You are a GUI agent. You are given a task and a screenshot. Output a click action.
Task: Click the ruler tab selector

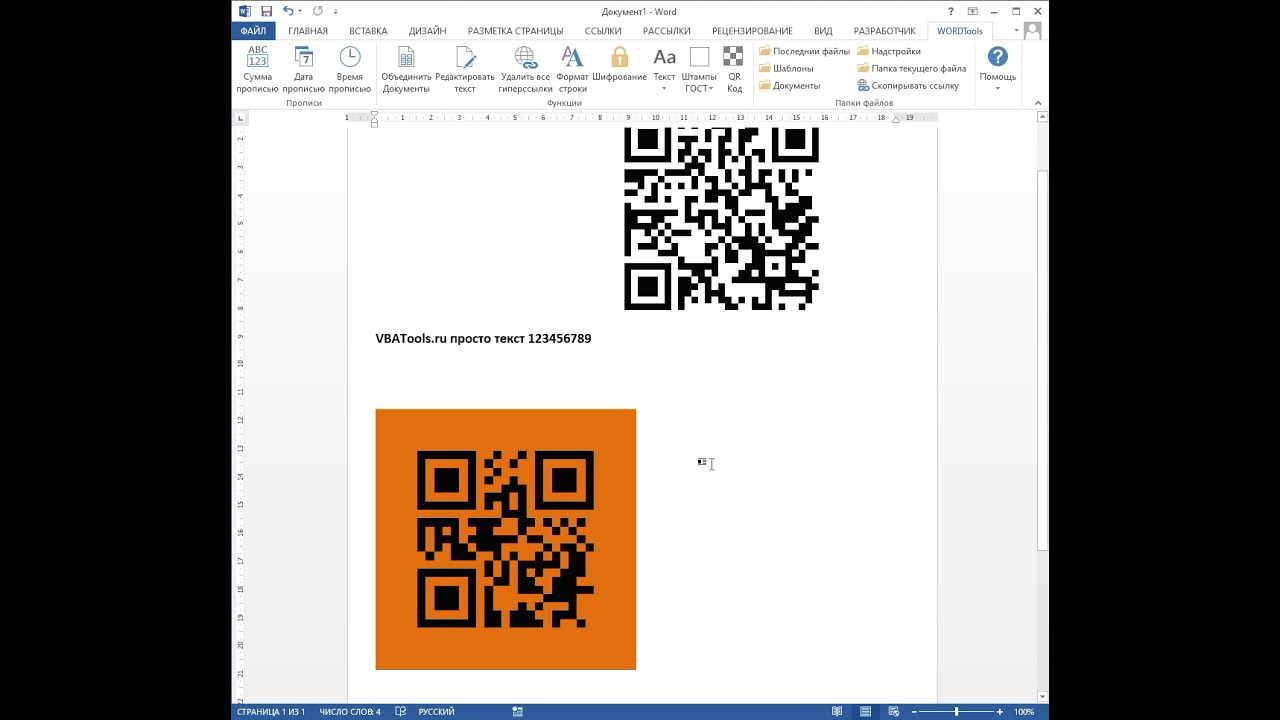(240, 118)
